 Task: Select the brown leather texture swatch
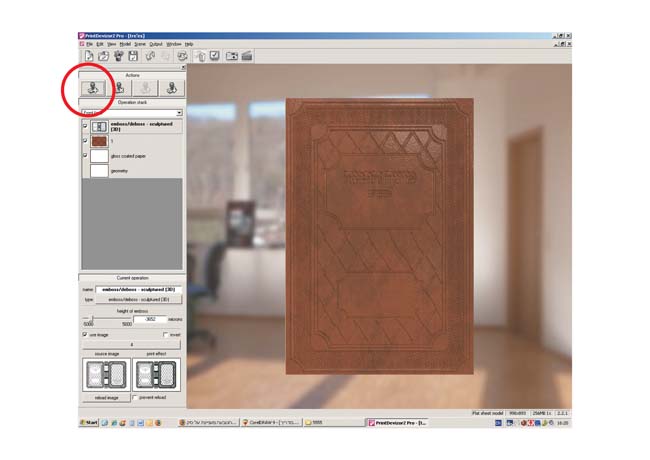(x=99, y=141)
